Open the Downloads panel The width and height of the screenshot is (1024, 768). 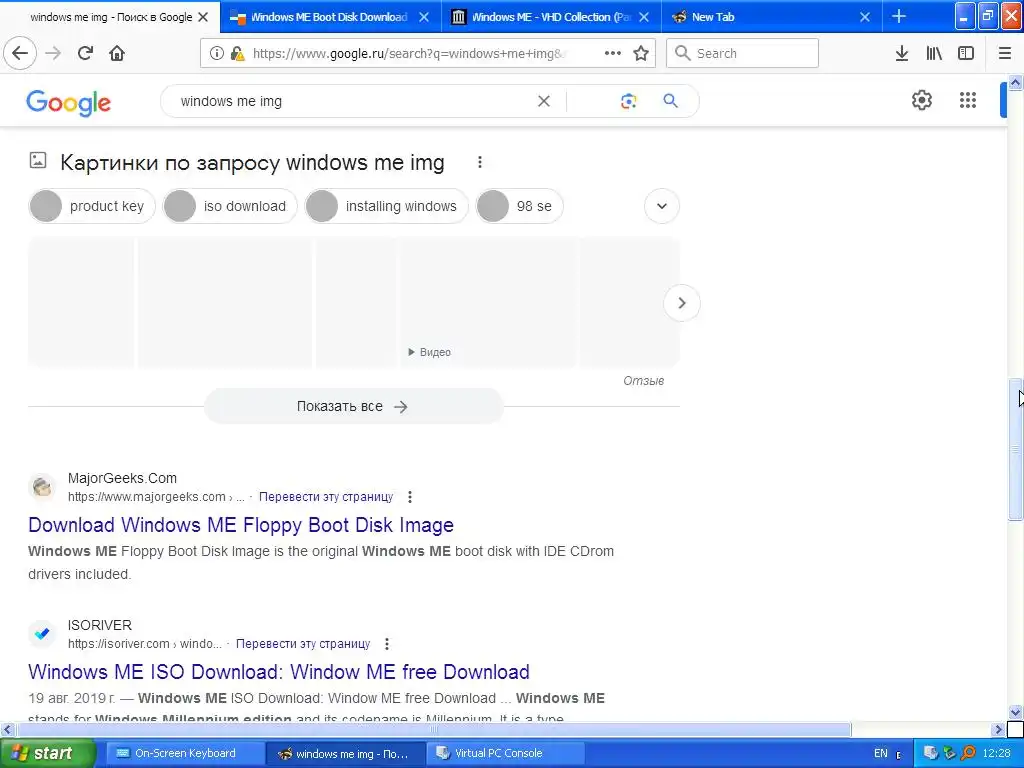click(x=902, y=54)
